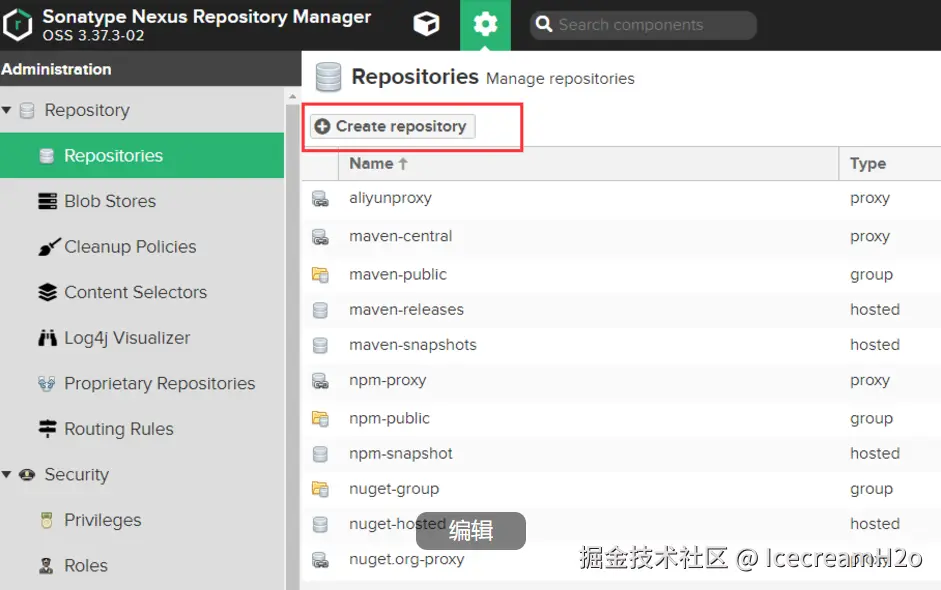941x590 pixels.
Task: Click the Content Selectors layers icon
Action: coord(47,292)
